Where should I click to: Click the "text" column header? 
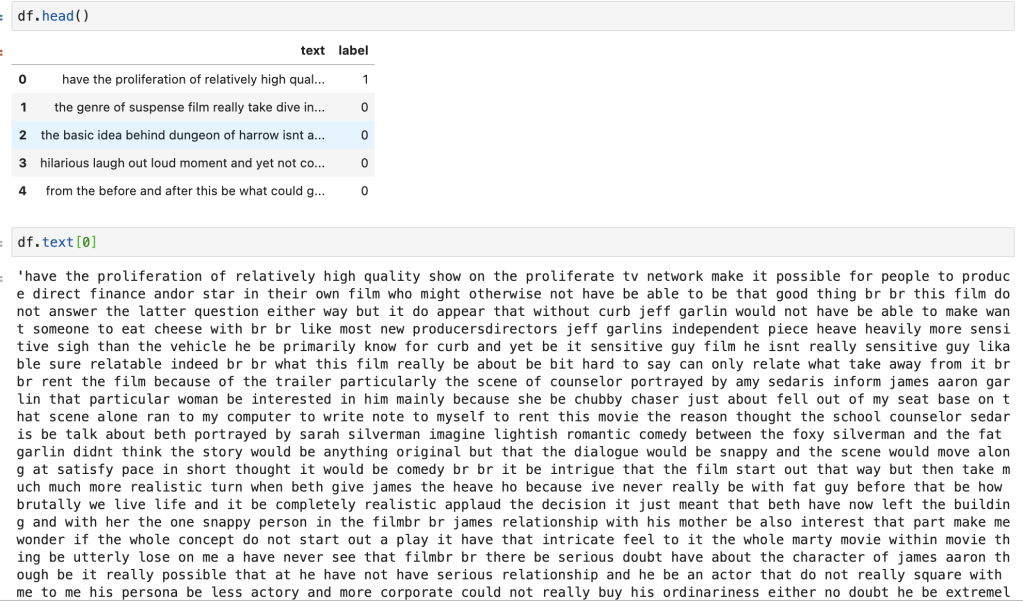click(x=312, y=50)
